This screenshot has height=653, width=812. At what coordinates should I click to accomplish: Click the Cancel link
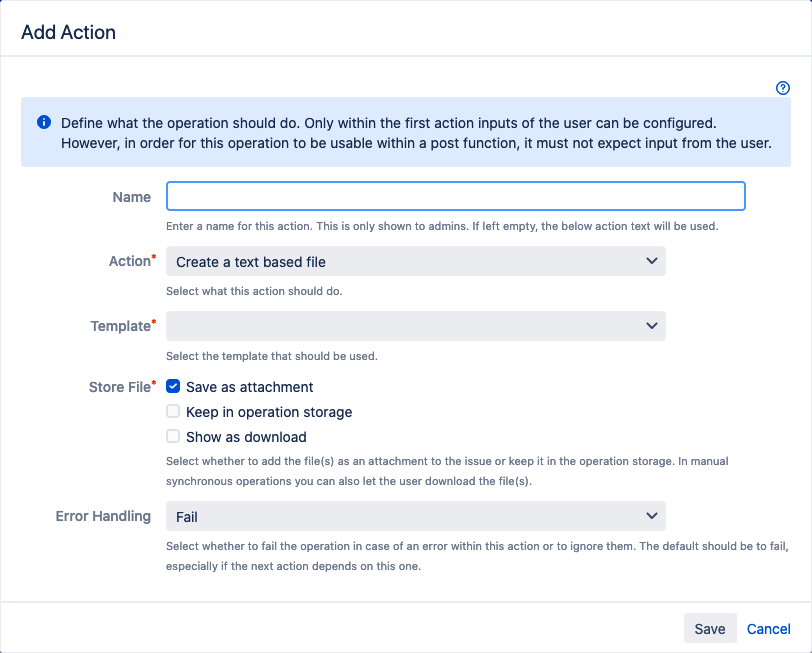pyautogui.click(x=768, y=629)
